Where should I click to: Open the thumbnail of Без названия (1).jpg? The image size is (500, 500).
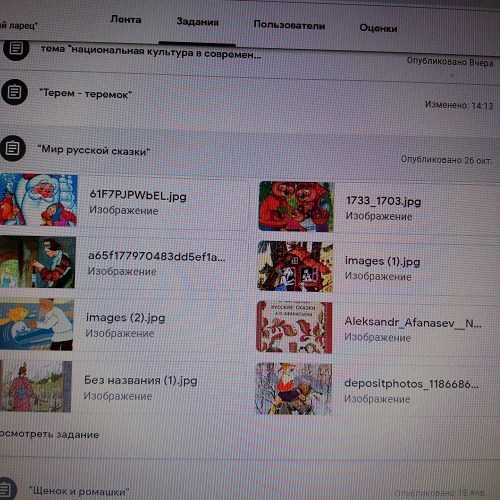pos(36,386)
